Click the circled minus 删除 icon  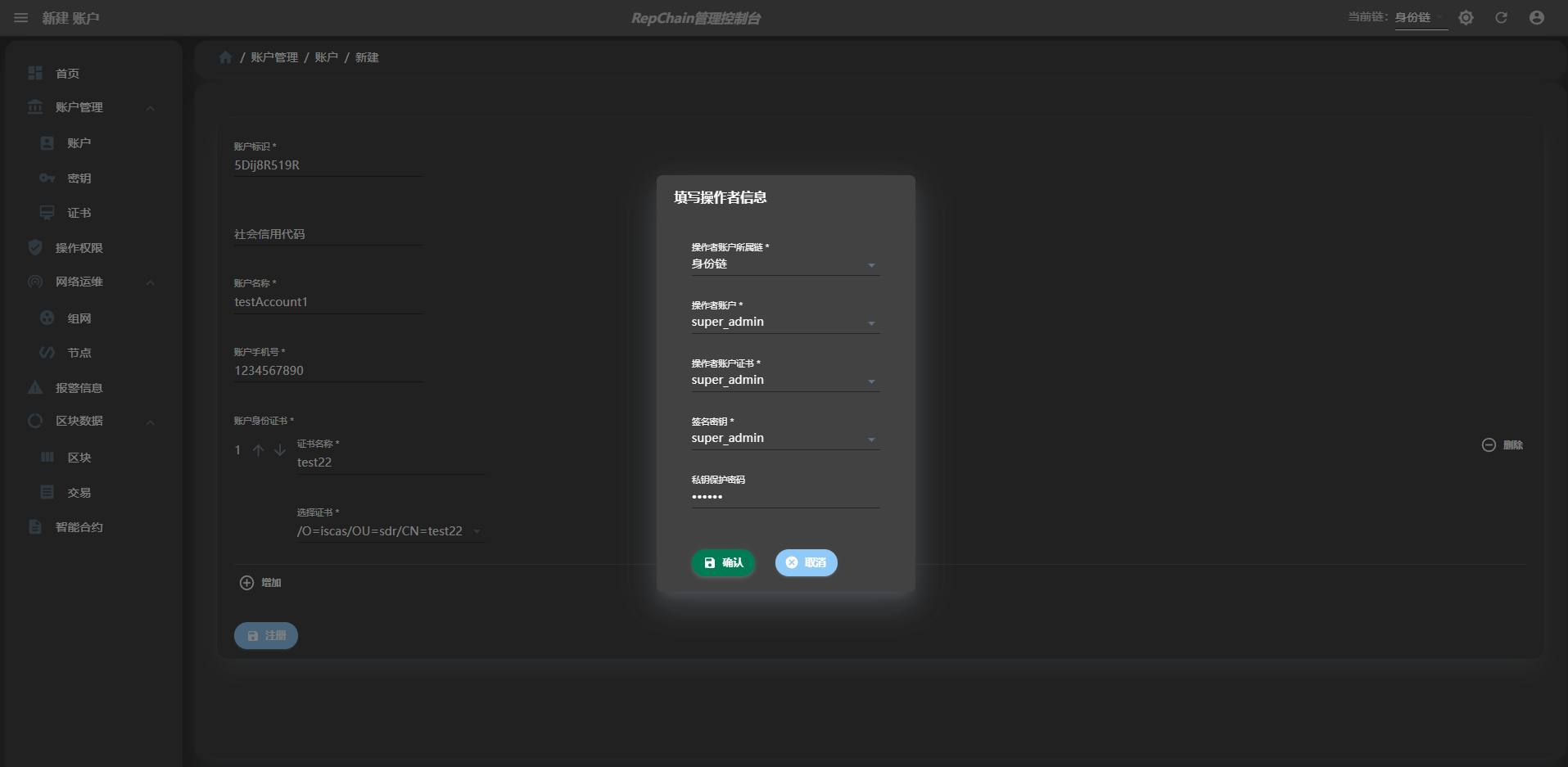point(1489,445)
